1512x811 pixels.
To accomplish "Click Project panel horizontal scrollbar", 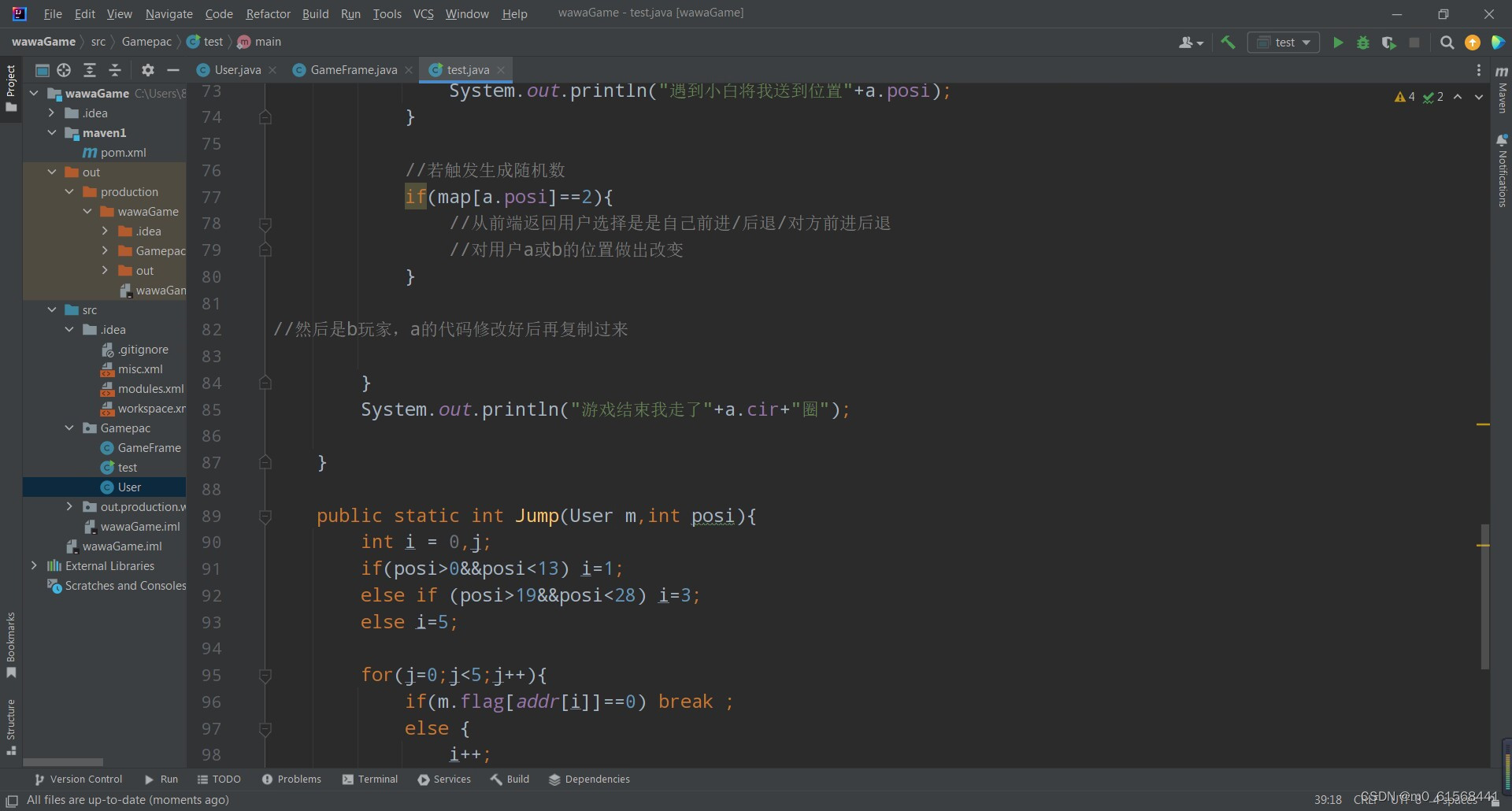I will coord(63,762).
